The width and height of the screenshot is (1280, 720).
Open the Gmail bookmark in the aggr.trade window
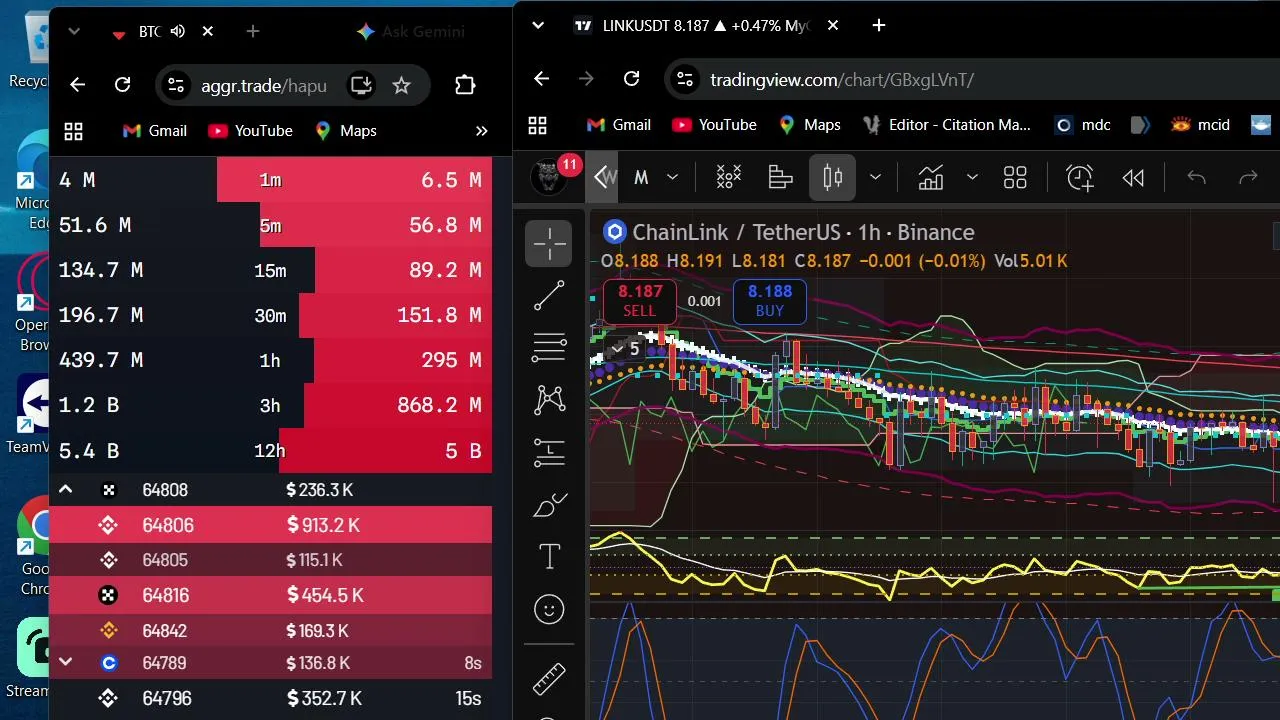point(154,131)
